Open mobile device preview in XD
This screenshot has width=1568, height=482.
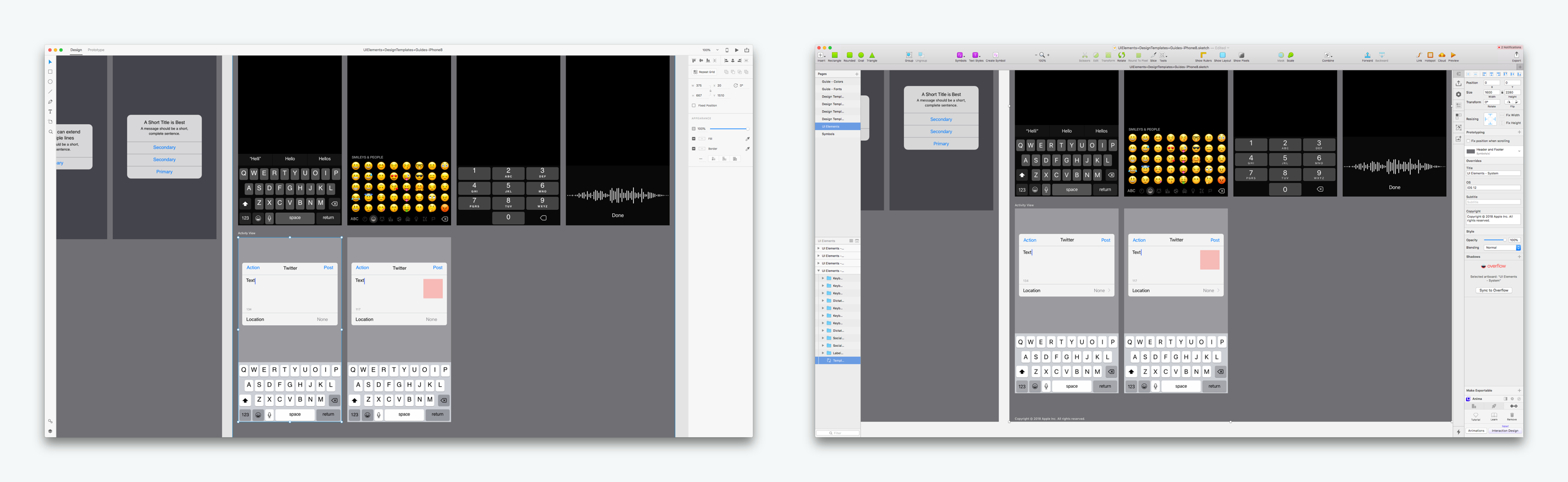click(727, 50)
